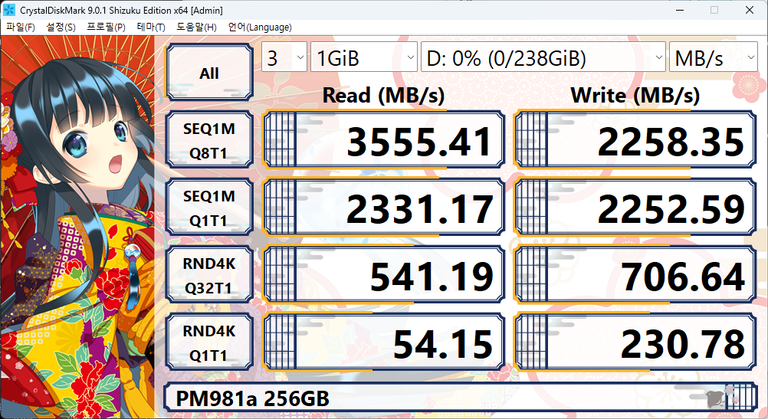This screenshot has height=419, width=768.
Task: Click the Read (MB/s) column header
Action: pyautogui.click(x=384, y=95)
